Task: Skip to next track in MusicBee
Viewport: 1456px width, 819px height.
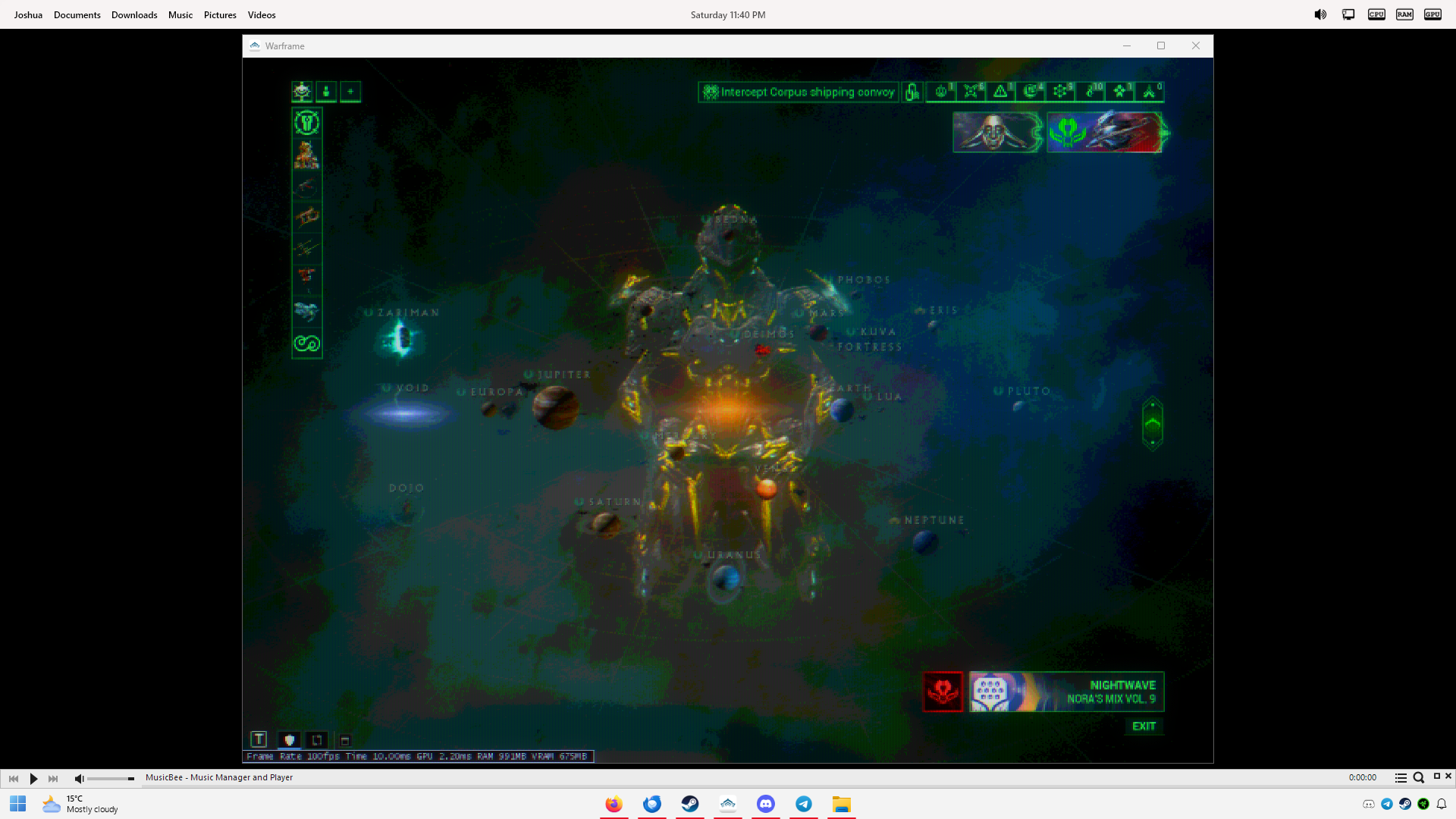Action: 53,779
